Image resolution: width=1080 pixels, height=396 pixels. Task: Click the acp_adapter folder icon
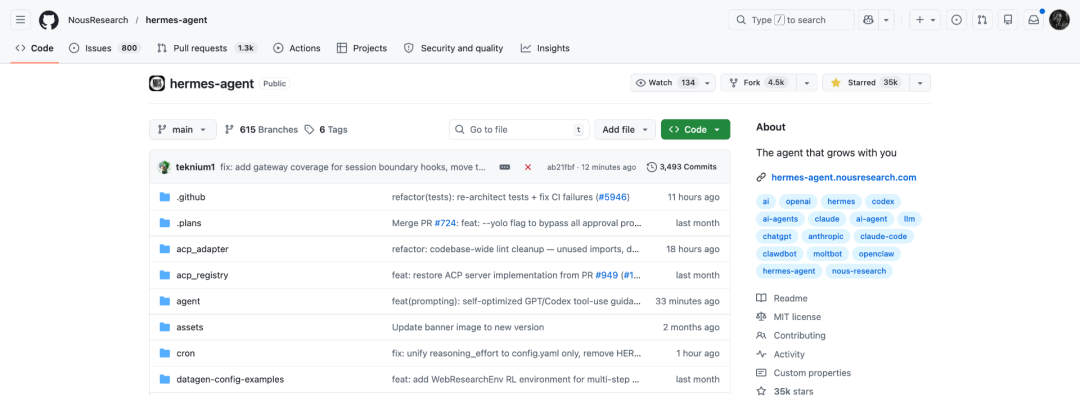(165, 249)
